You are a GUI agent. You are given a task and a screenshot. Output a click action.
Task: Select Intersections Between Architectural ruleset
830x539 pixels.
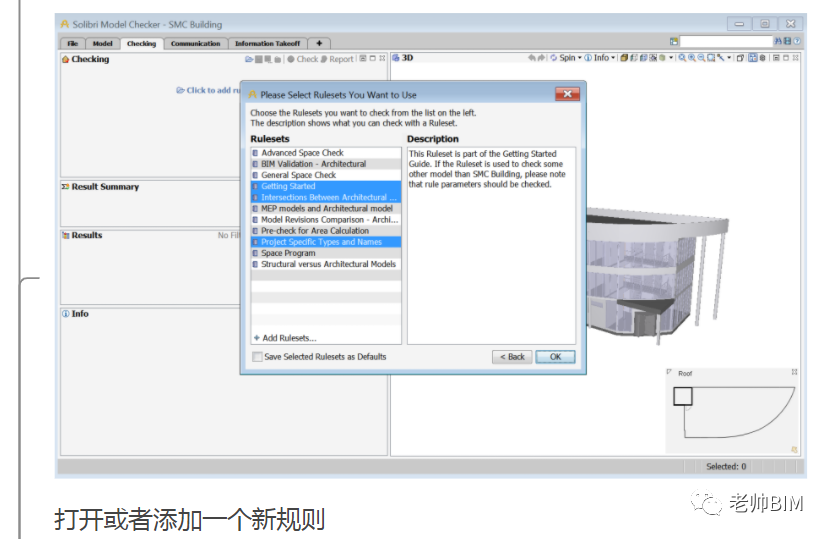tap(326, 197)
